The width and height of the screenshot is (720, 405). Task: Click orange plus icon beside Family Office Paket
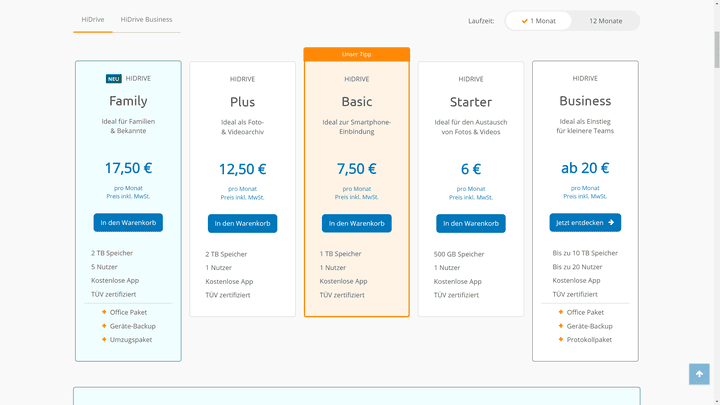point(104,312)
